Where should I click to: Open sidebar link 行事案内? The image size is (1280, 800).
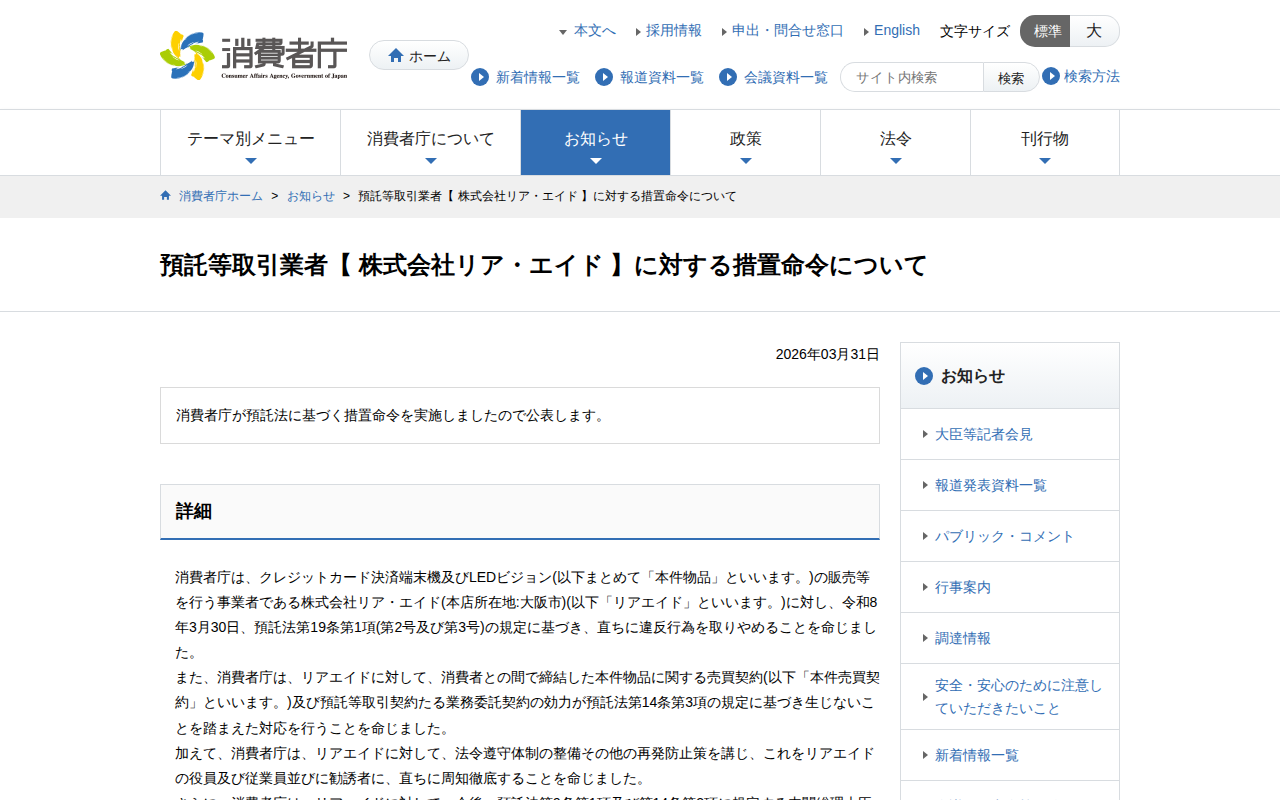point(963,587)
